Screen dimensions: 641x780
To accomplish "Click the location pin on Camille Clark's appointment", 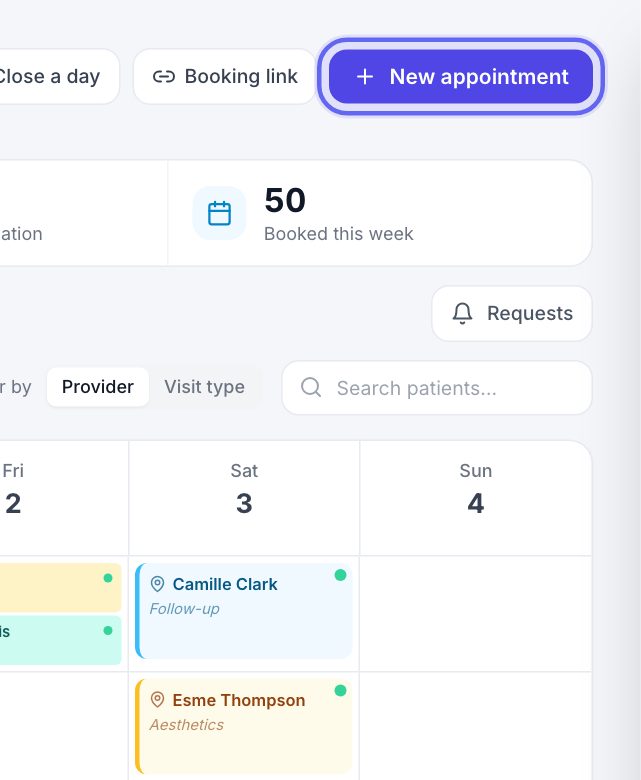I will click(157, 584).
